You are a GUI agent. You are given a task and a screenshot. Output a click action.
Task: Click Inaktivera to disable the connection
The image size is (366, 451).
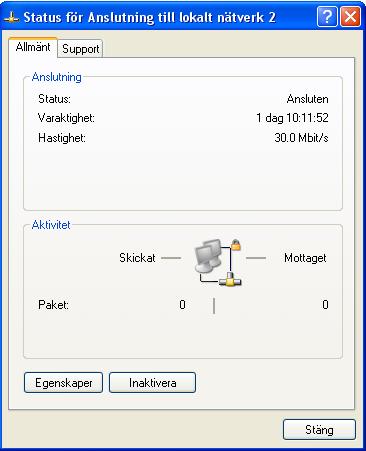152,383
